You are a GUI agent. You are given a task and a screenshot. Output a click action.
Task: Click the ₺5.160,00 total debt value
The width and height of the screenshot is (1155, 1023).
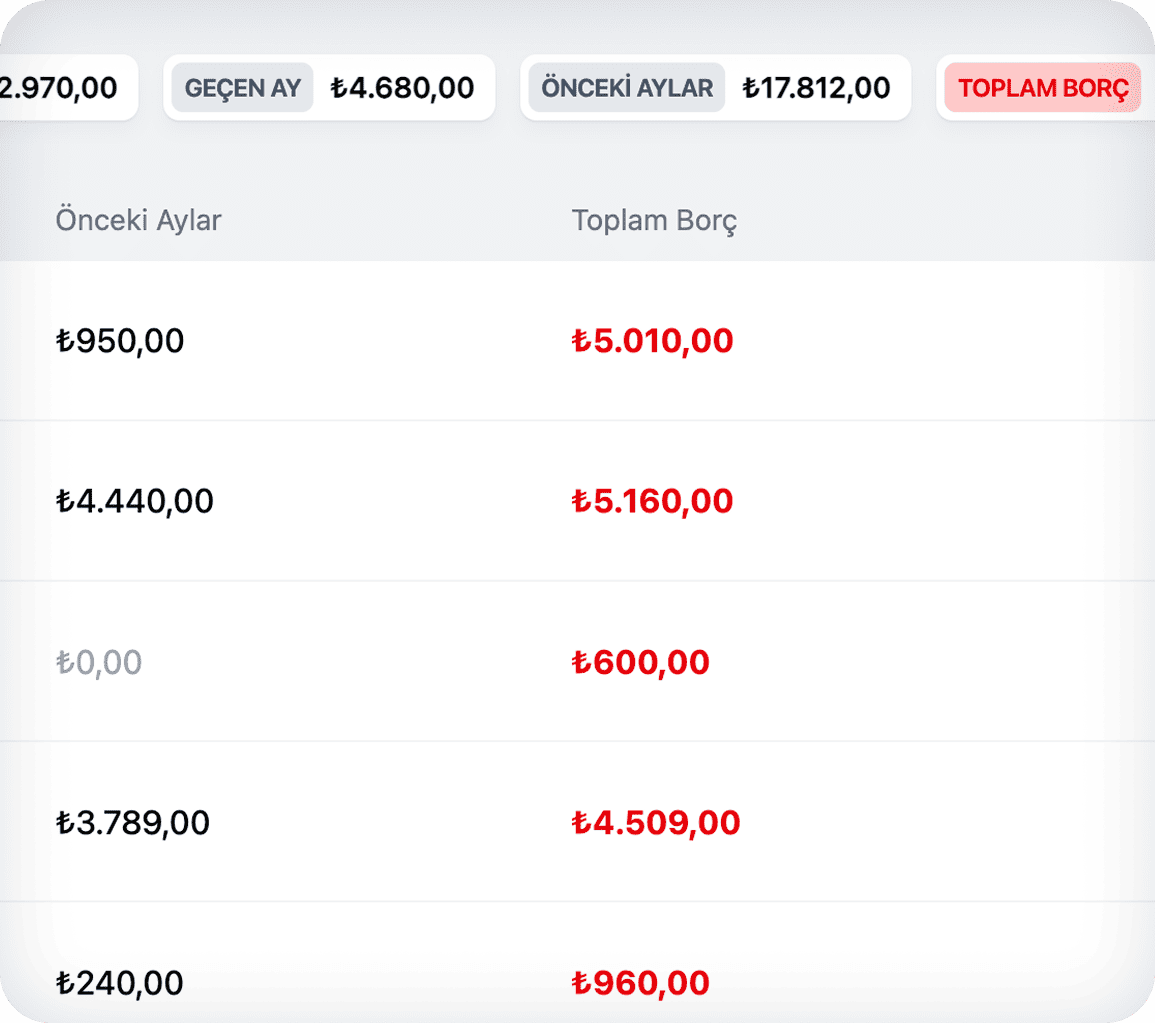click(653, 501)
